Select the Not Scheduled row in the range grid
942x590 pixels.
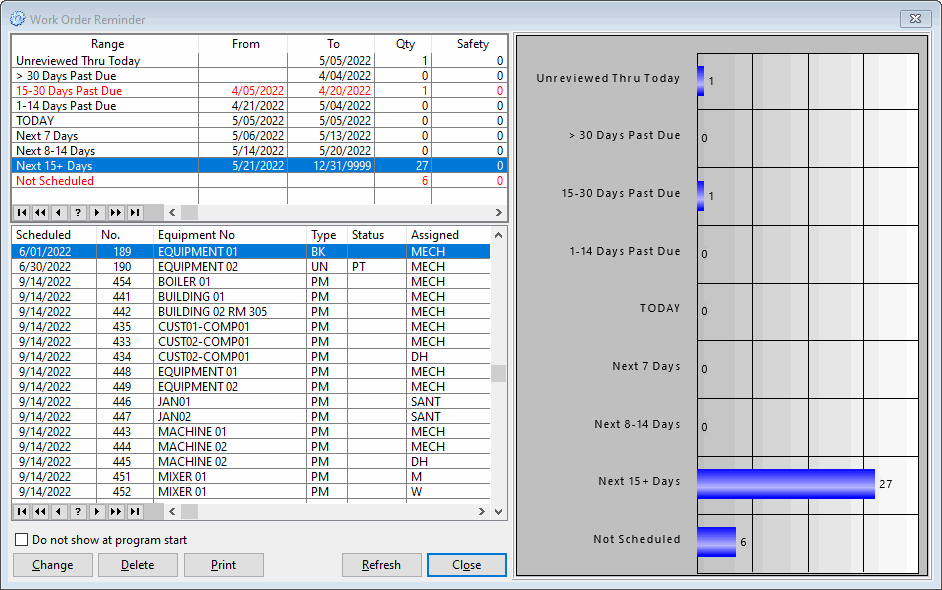[100, 181]
